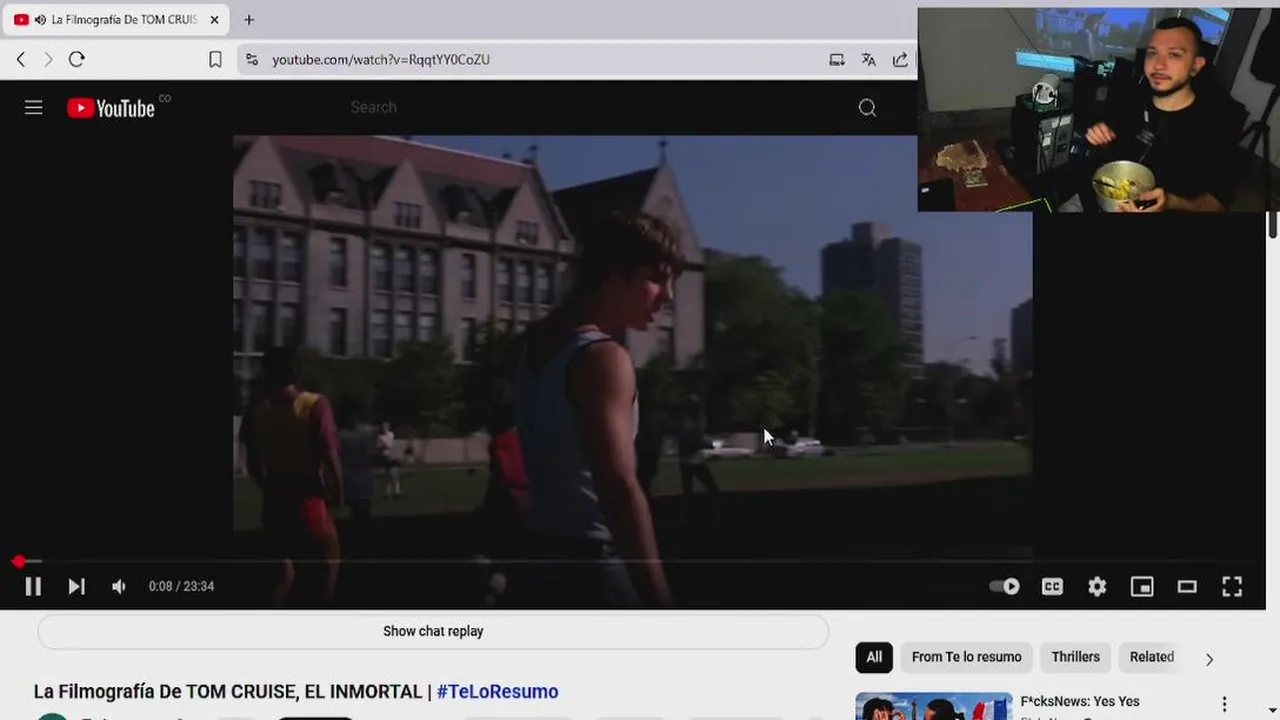
Task: Pause the video with the pause button
Action: click(33, 587)
